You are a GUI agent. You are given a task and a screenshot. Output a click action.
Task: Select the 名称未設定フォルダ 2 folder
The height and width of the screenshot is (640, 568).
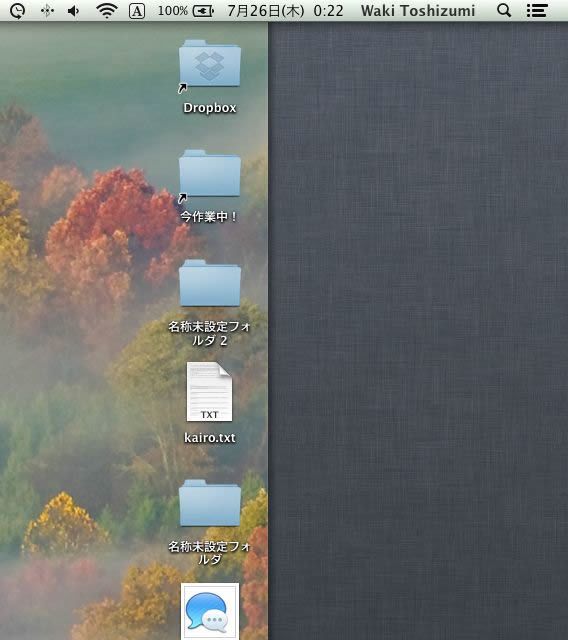coord(210,283)
